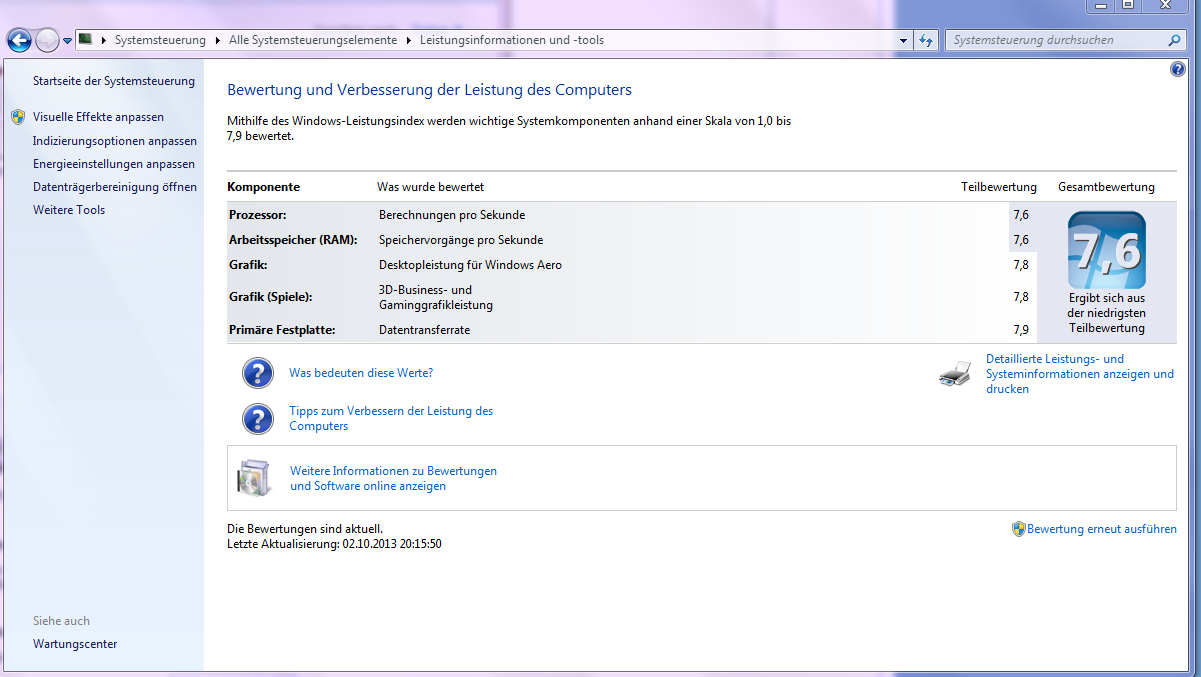The height and width of the screenshot is (677, 1201).
Task: Open Tipps zum Verbessern der Leistung link
Action: point(391,418)
